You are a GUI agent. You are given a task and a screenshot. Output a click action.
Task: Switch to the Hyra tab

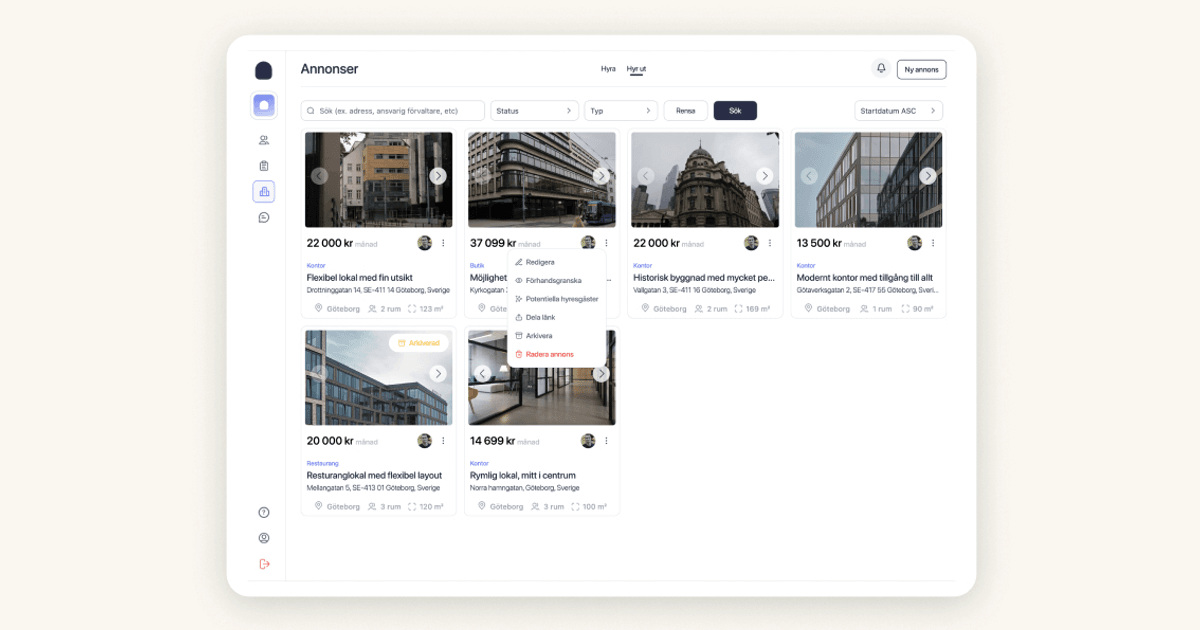click(x=608, y=69)
